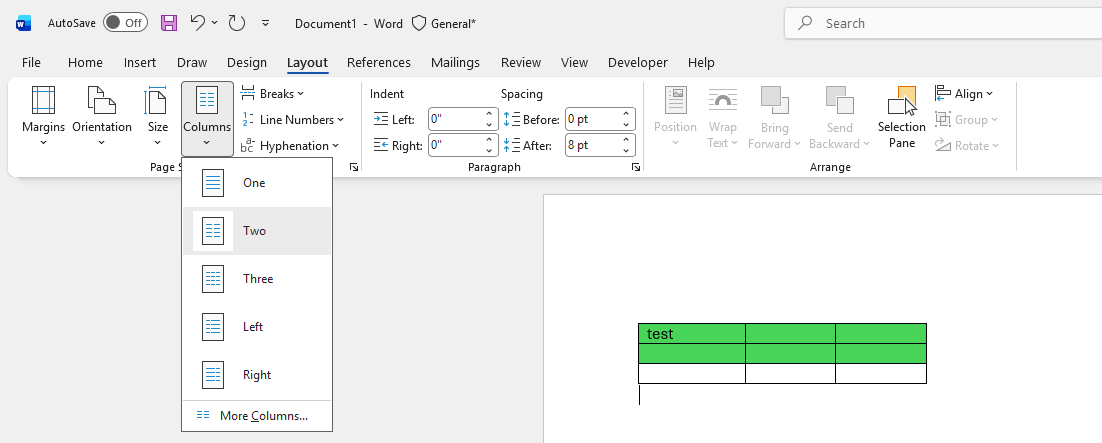Open the Margins dropdown
The image size is (1102, 443).
pyautogui.click(x=43, y=117)
